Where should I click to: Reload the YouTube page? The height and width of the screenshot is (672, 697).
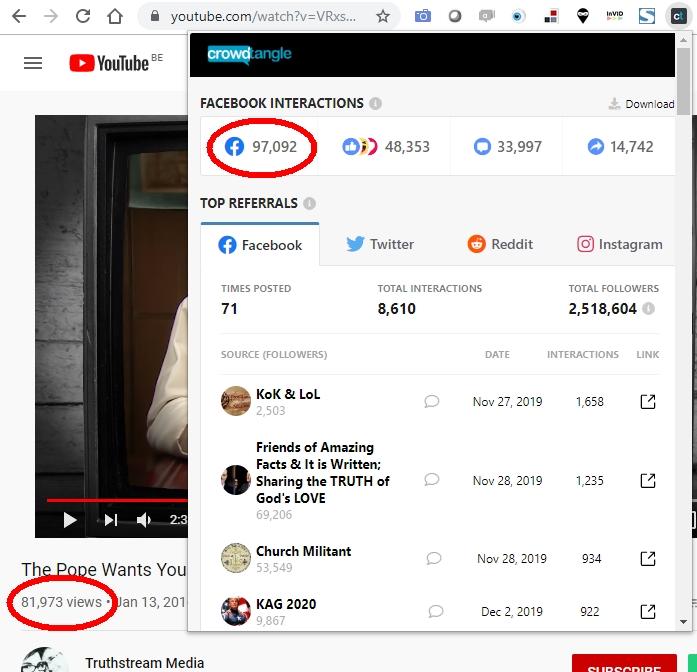coord(83,16)
